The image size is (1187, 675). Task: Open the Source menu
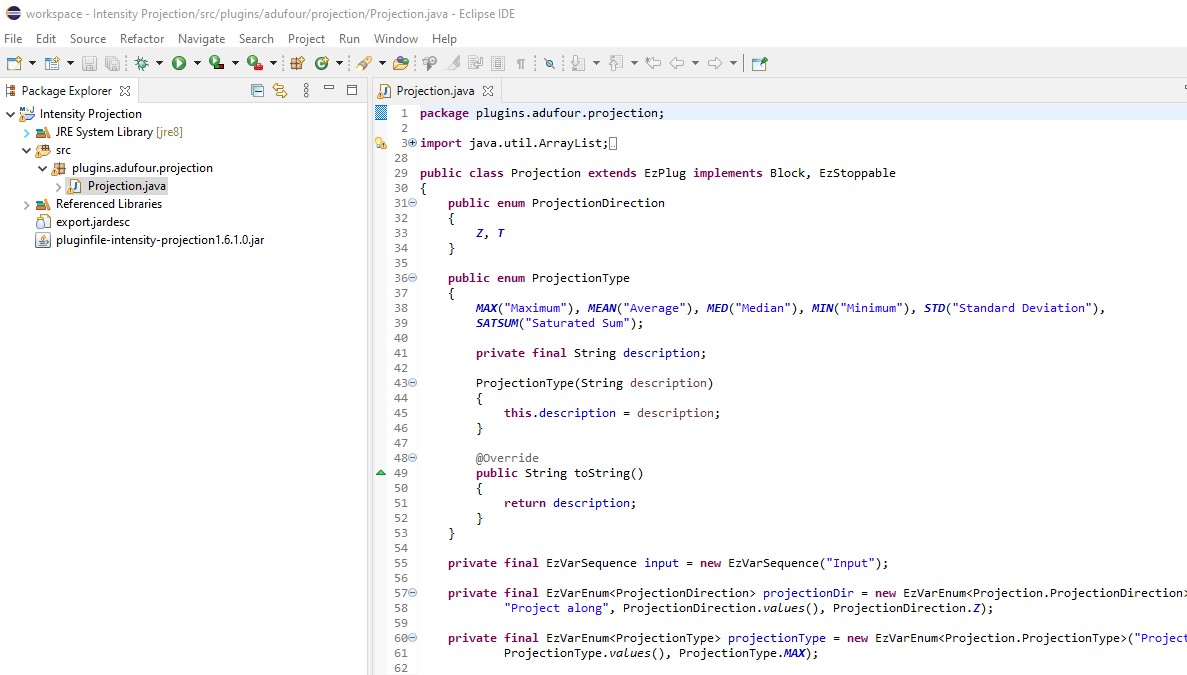pyautogui.click(x=87, y=38)
